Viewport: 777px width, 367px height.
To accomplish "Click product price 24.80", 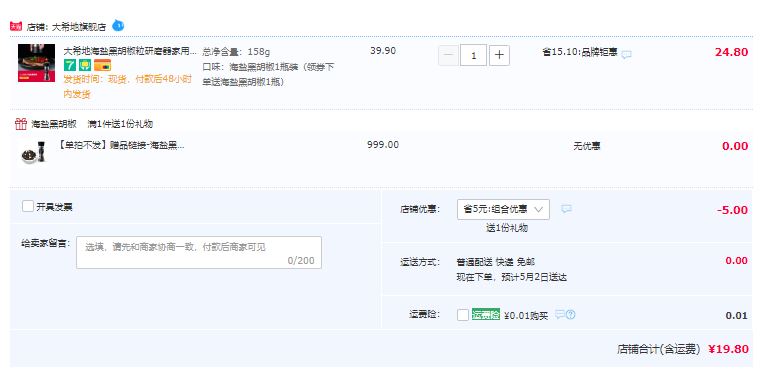I will 731,52.
